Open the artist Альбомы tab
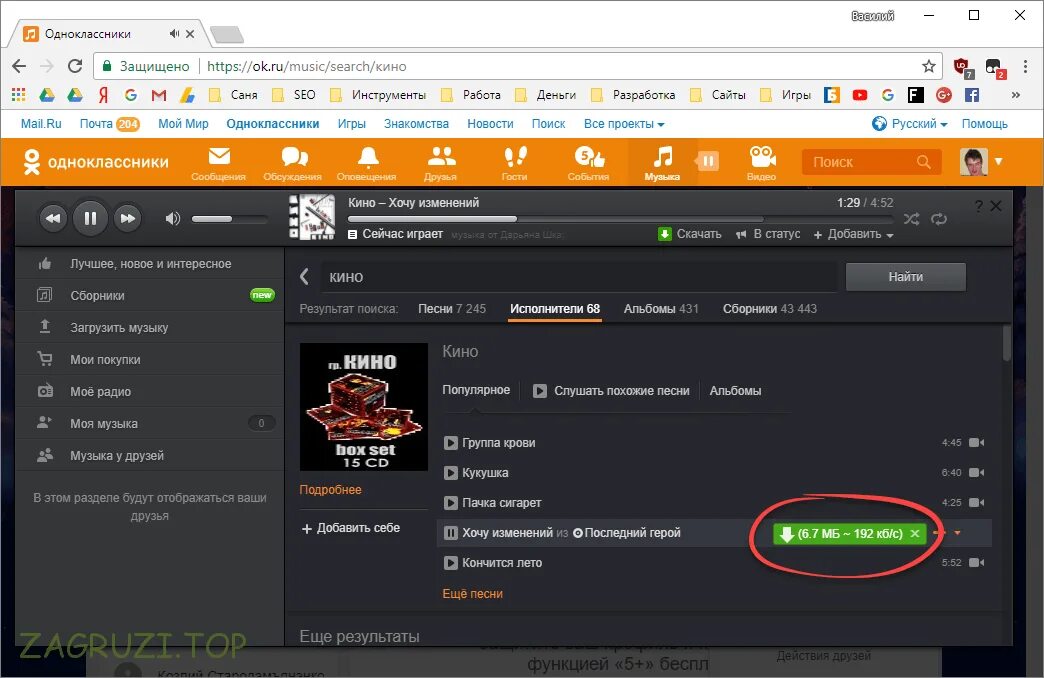The image size is (1044, 678). pyautogui.click(x=735, y=391)
